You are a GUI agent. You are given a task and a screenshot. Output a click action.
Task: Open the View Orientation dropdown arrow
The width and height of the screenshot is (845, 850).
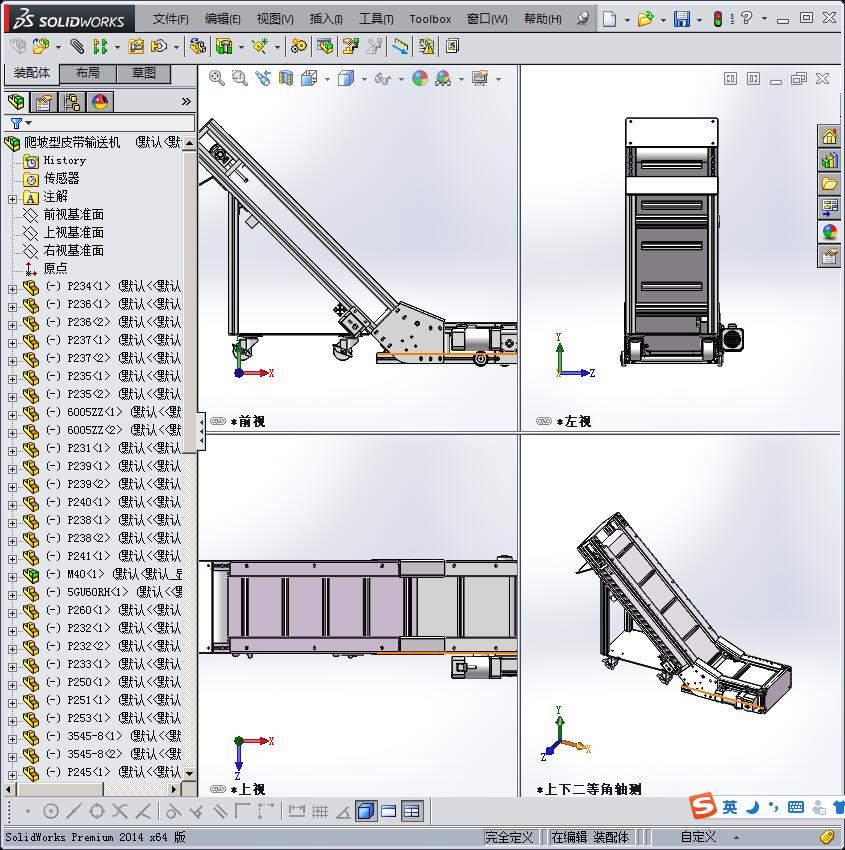pyautogui.click(x=327, y=79)
